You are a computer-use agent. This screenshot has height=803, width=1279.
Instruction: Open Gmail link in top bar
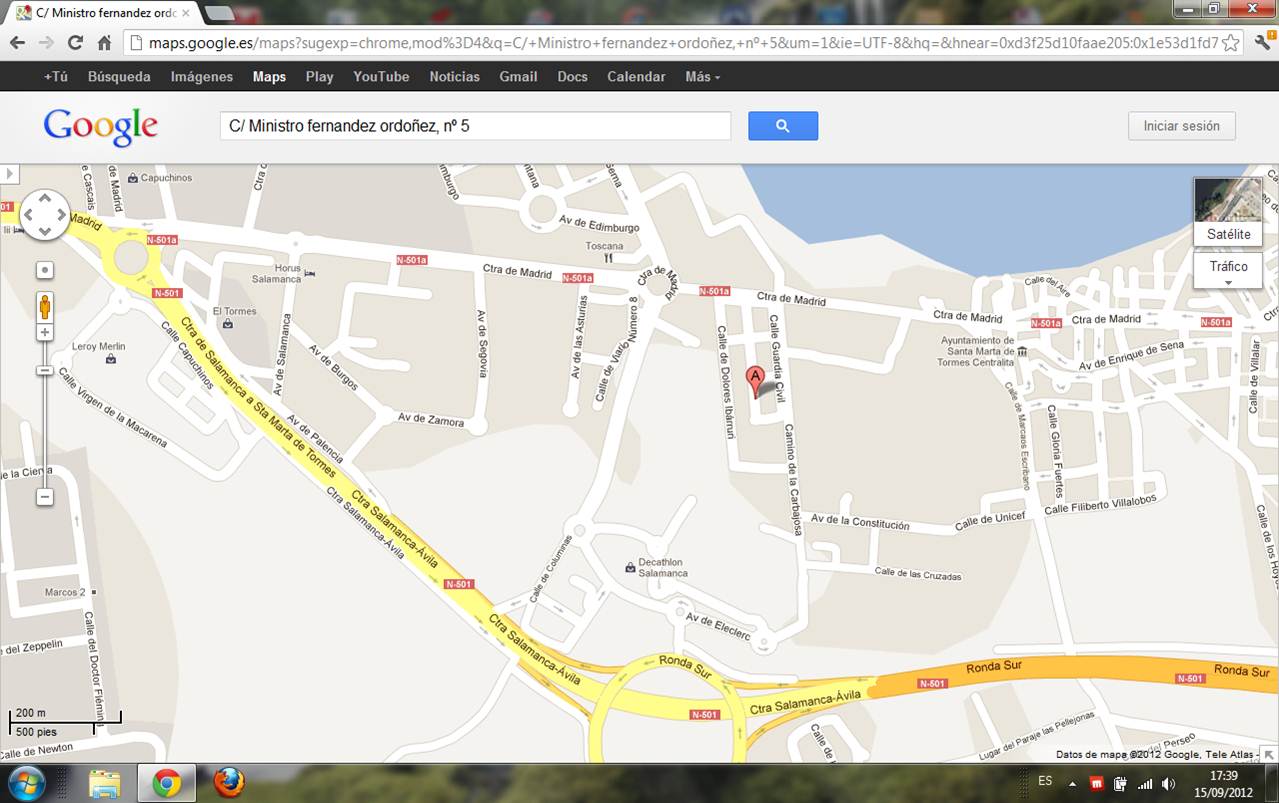pos(518,77)
